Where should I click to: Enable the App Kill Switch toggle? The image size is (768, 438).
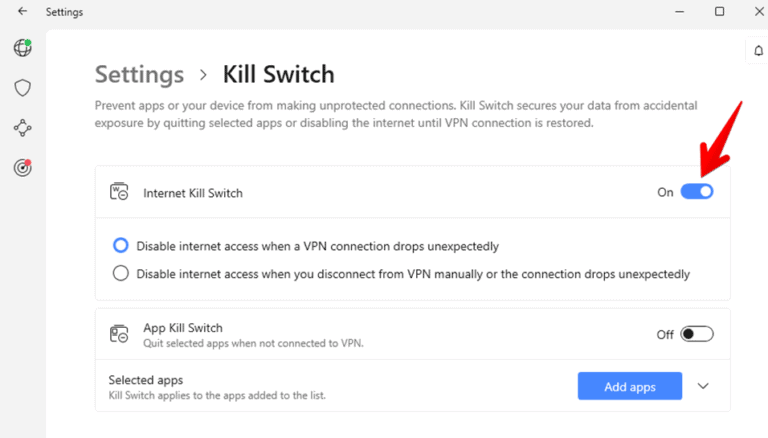point(696,334)
